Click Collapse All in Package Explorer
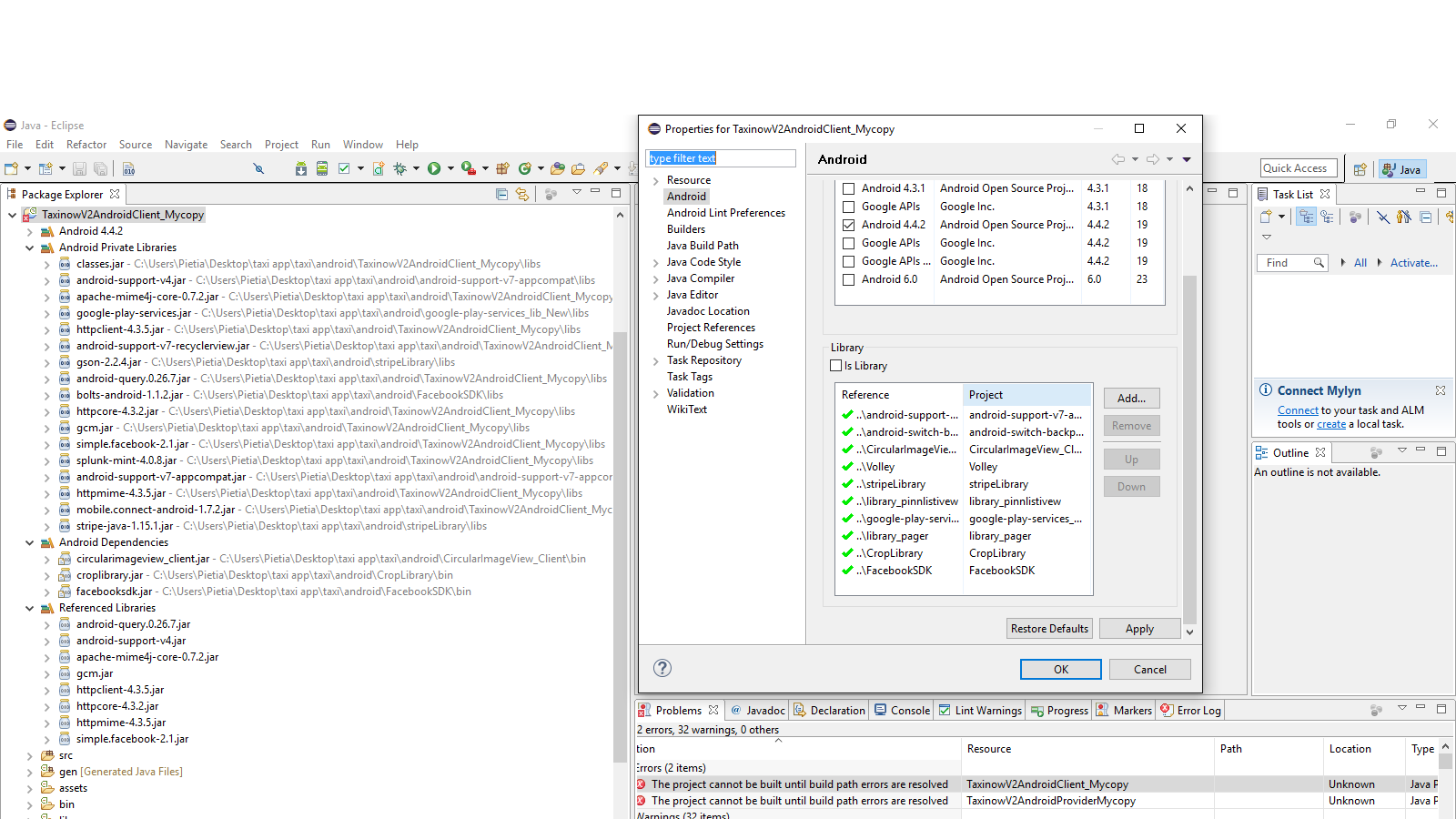Screen dimensions: 1456x819 501,194
